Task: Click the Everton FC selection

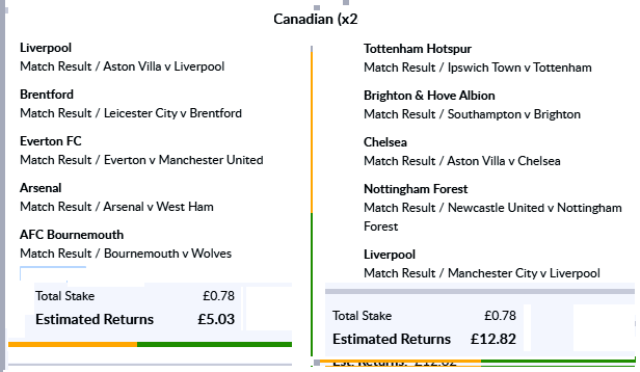Action: [x=51, y=141]
